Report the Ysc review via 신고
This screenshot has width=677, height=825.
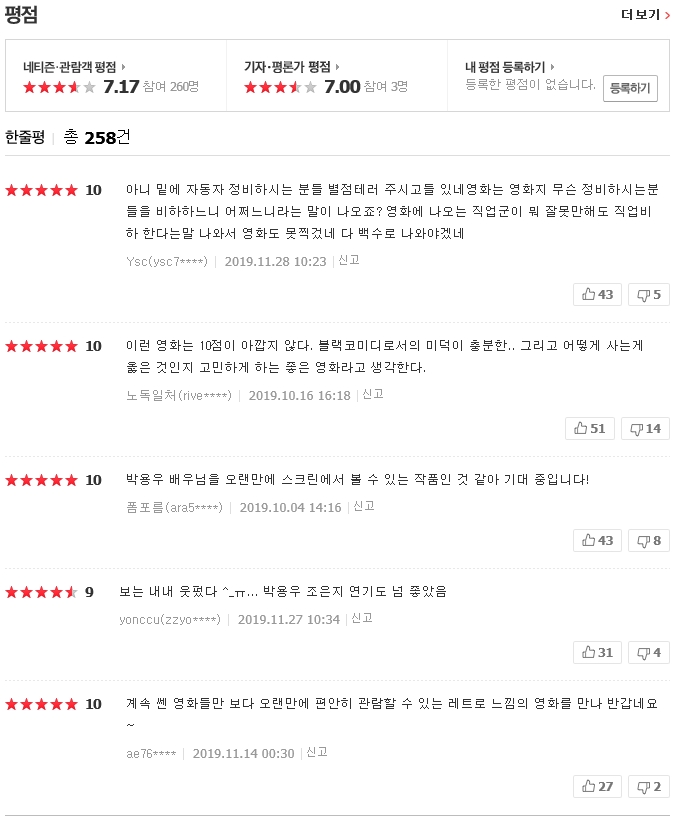349,260
